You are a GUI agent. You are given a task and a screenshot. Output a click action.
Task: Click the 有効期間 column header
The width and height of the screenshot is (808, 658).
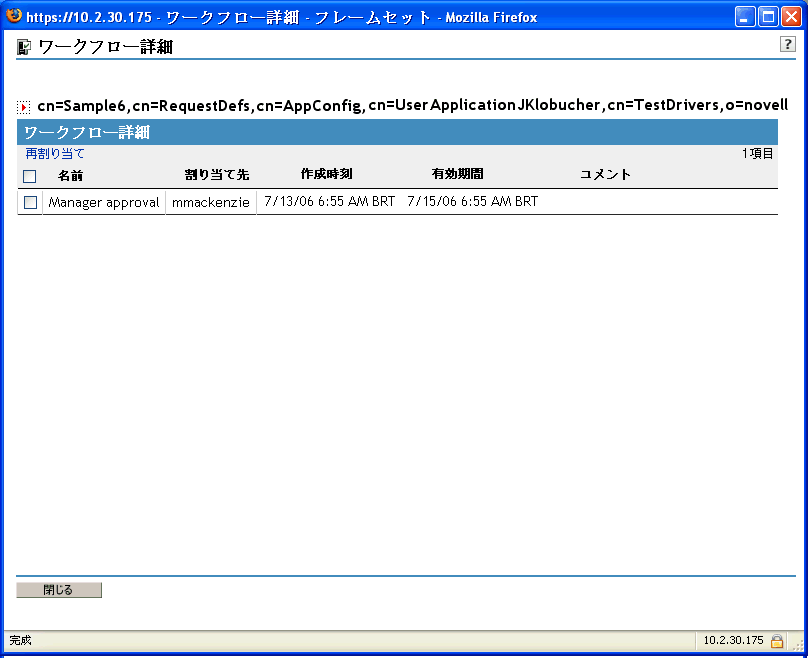tap(458, 174)
